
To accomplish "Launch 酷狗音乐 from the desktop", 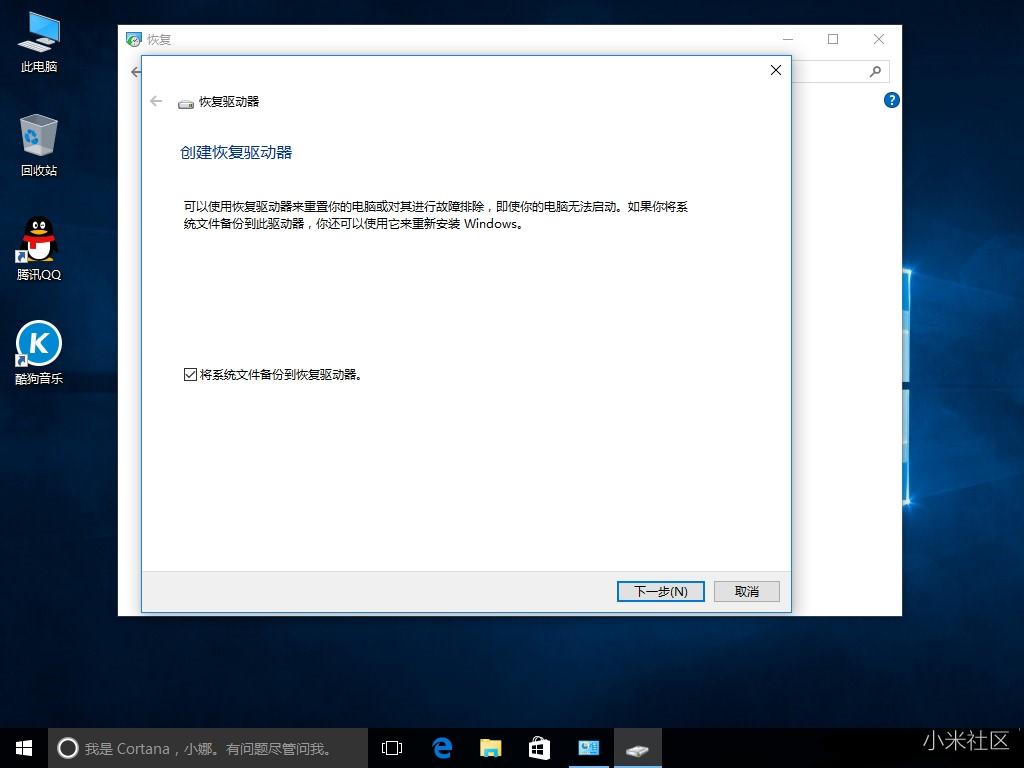I will pos(38,343).
